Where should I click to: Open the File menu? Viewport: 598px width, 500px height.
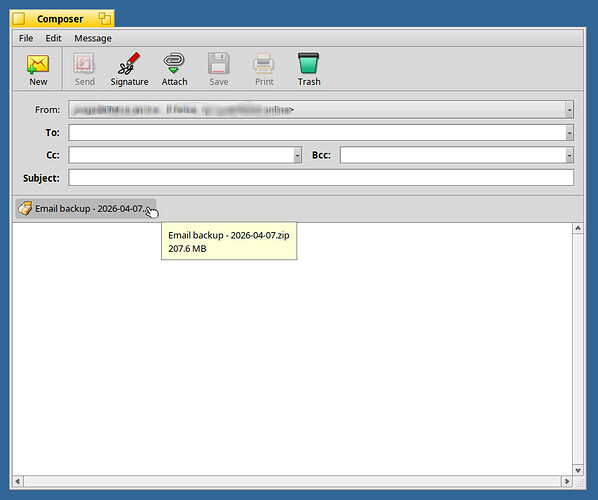pos(26,38)
